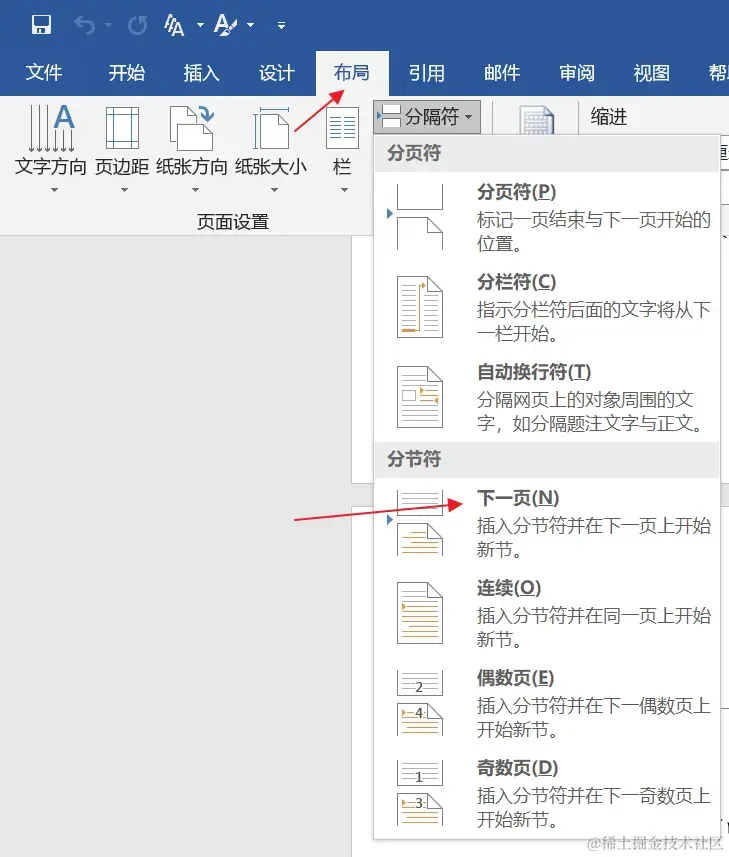
Task: Click the 分栏符(C) column break thumbnail icon
Action: point(420,307)
